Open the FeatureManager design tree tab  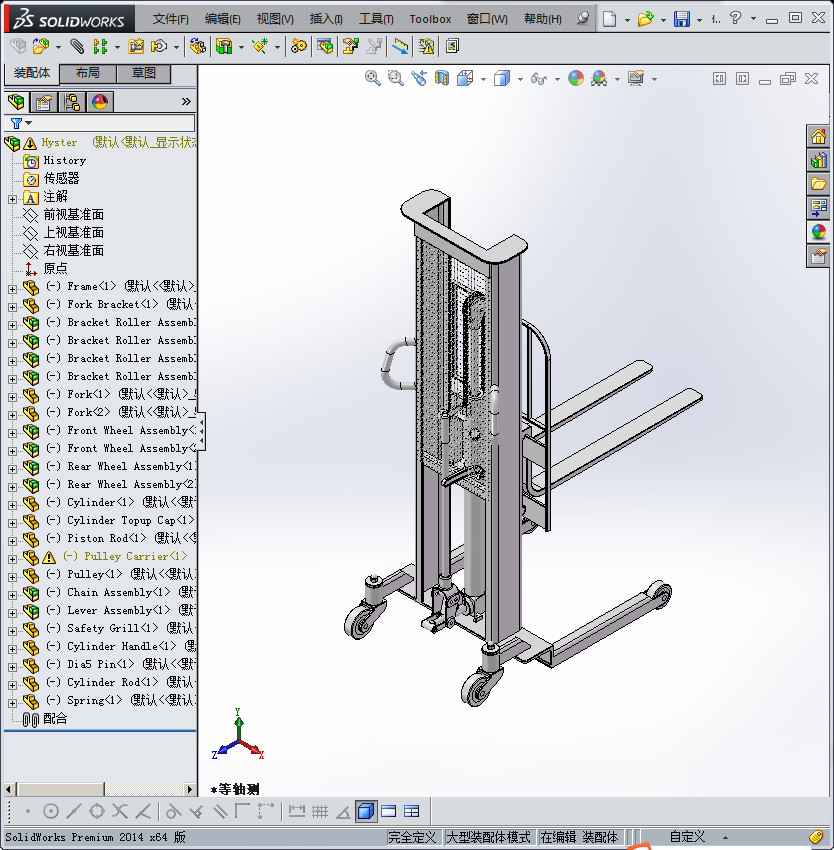click(x=16, y=102)
